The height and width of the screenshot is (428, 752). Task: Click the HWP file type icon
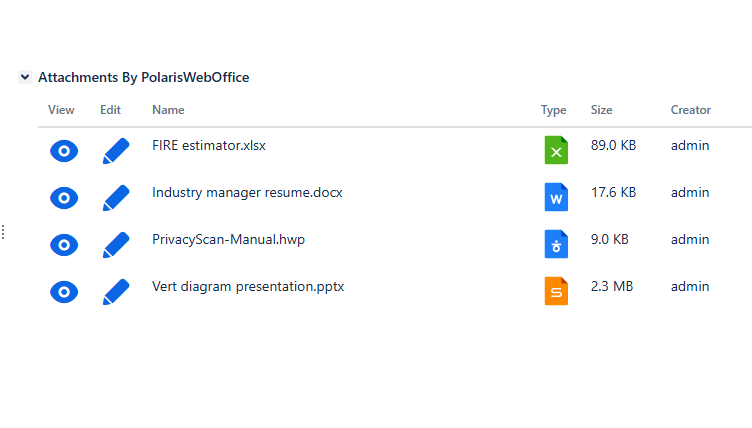tap(556, 244)
